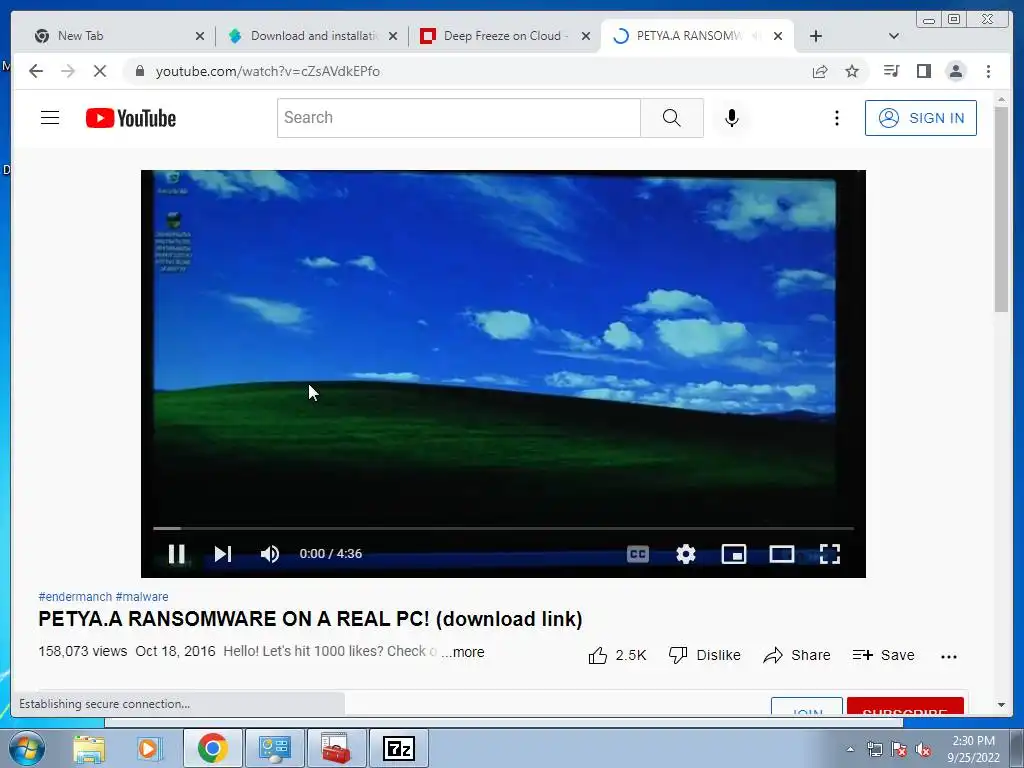Open the clock showing 2:30 PM
1024x768 pixels.
[973, 748]
